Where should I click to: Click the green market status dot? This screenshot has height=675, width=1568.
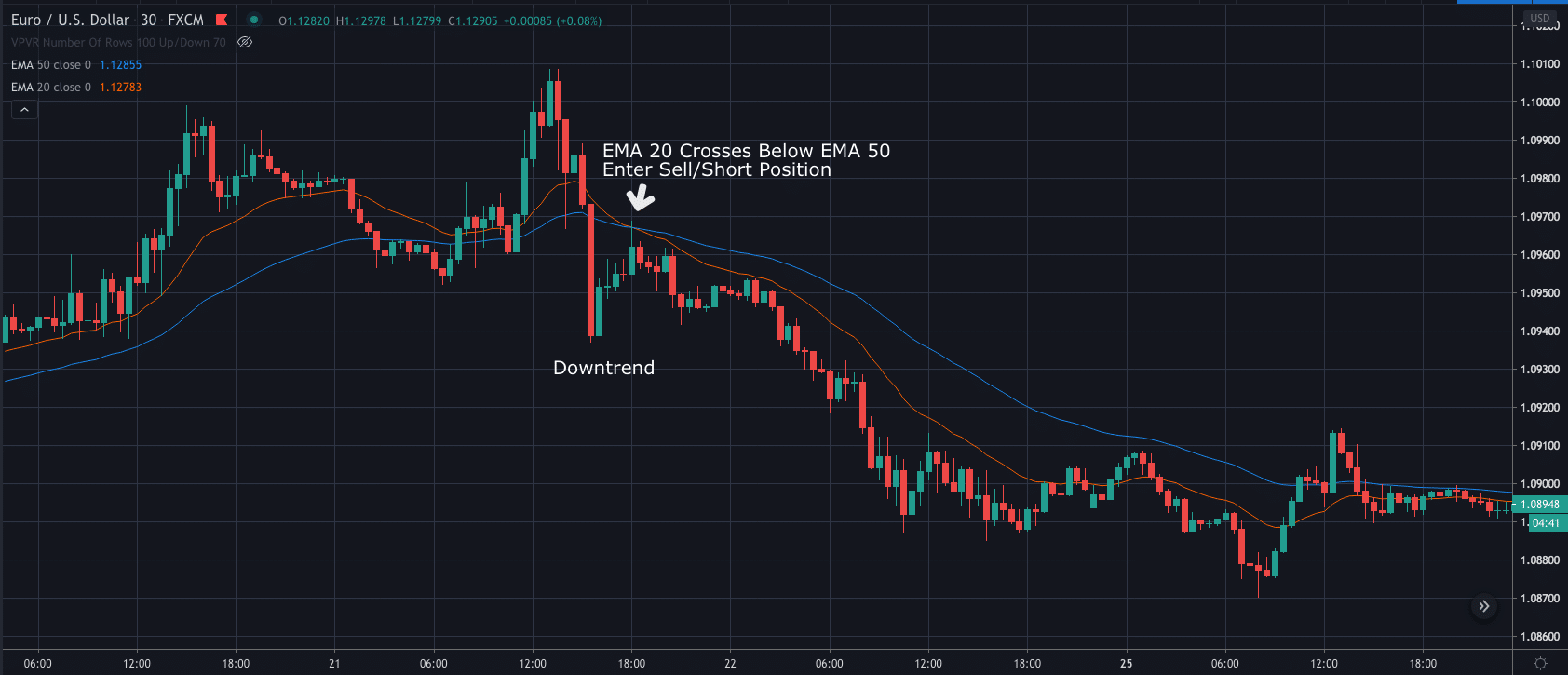(254, 20)
